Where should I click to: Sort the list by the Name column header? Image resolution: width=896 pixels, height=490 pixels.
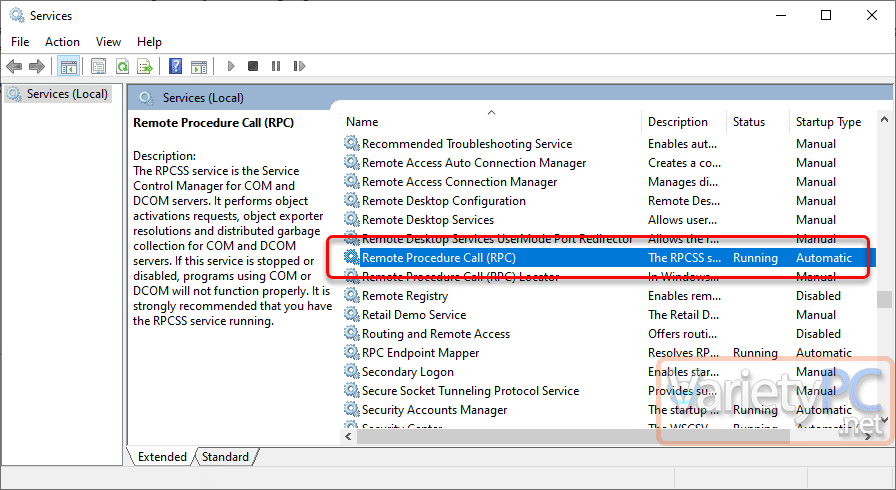(x=362, y=122)
